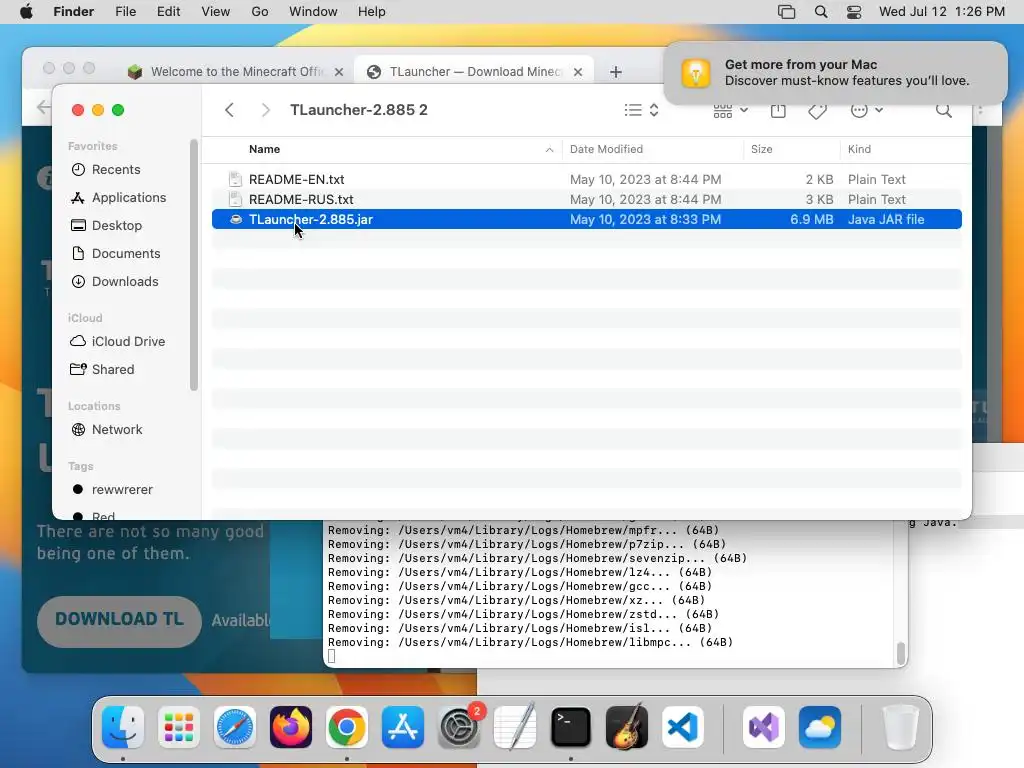Open the Go menu
Viewport: 1024px width, 768px height.
[260, 12]
